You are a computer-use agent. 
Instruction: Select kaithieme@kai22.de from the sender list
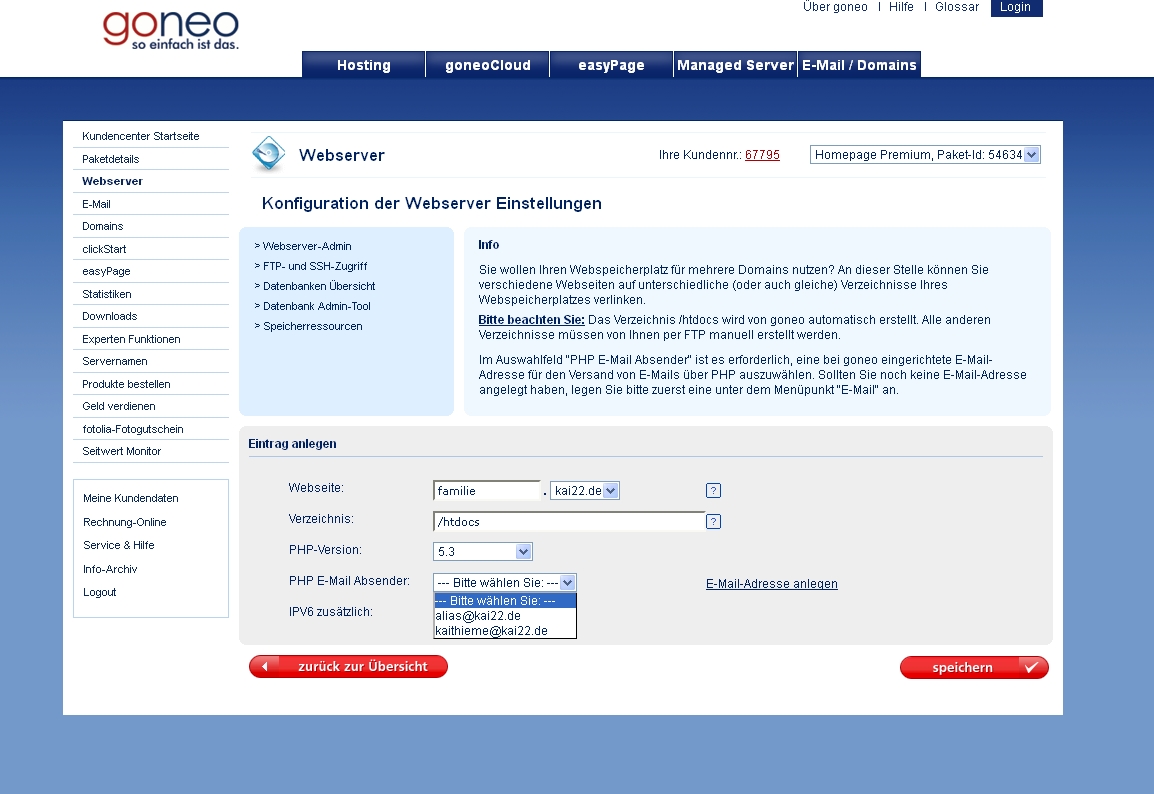(505, 631)
